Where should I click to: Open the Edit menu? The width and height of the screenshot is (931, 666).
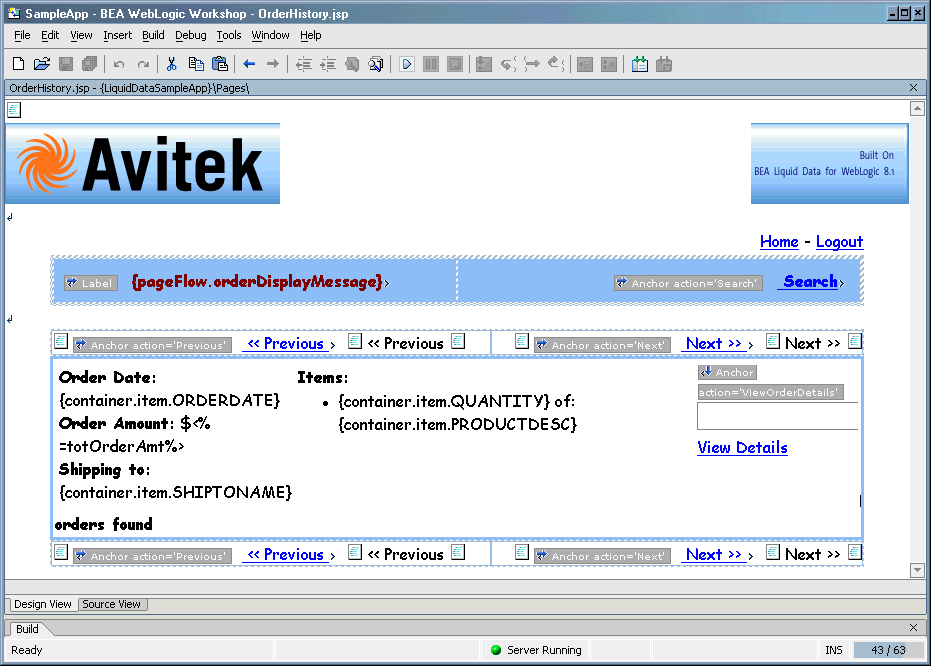pos(50,35)
